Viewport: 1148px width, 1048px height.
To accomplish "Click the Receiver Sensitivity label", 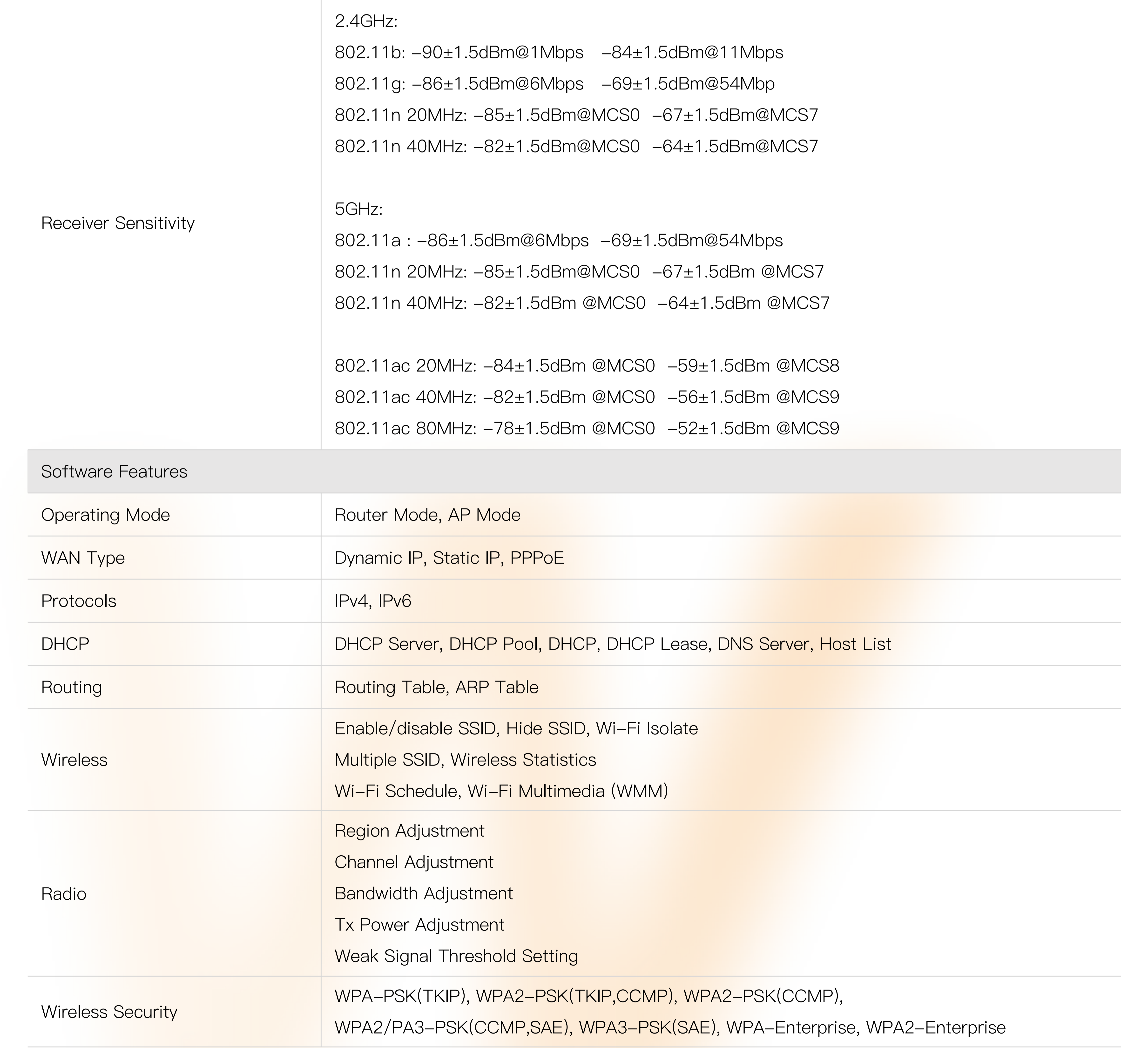I will (118, 223).
